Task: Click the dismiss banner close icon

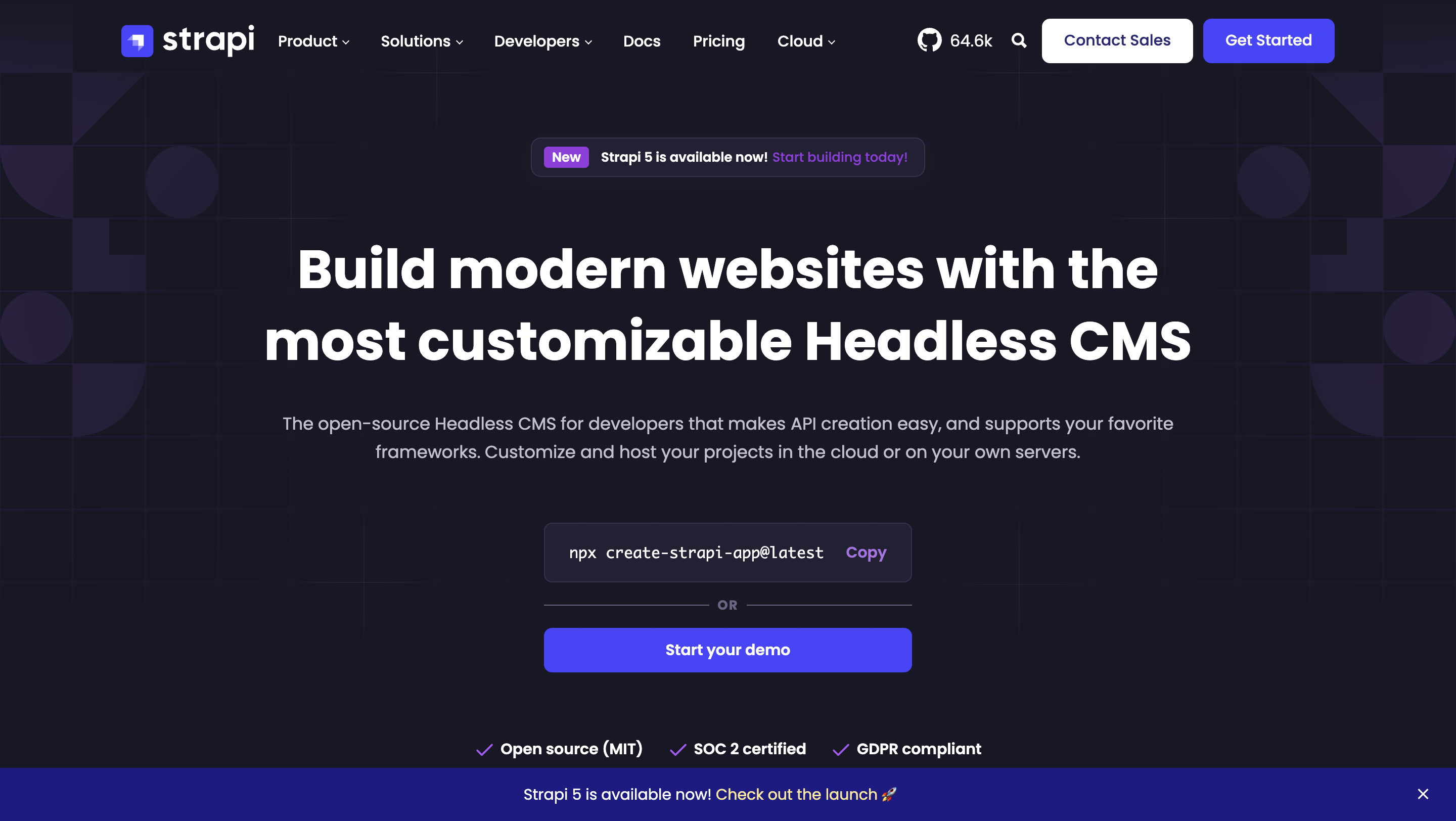Action: [x=1423, y=794]
